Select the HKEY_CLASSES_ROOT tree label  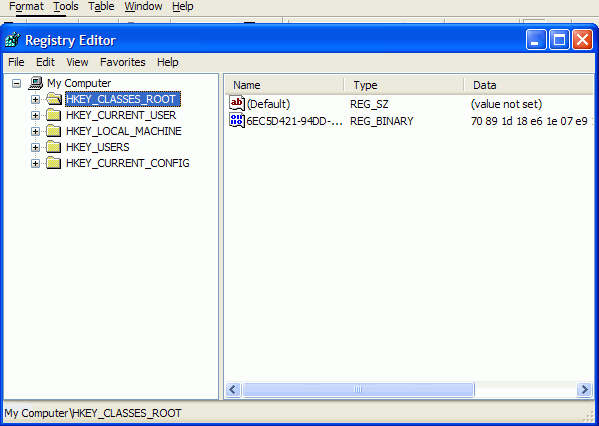tap(123, 99)
